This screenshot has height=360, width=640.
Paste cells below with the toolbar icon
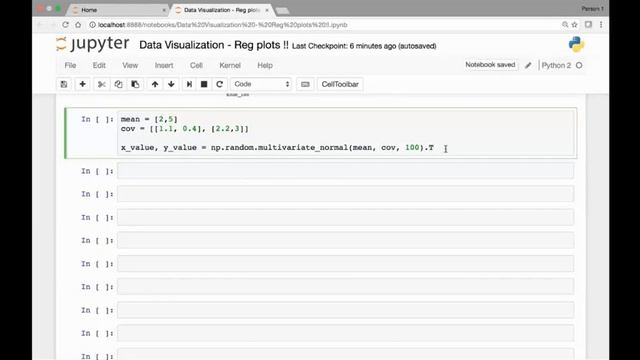coord(135,84)
